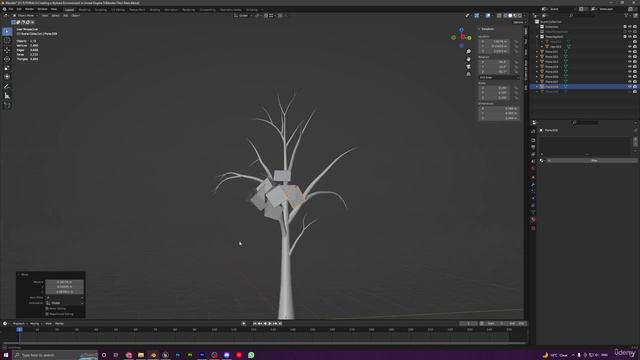Toggle snapping magnet in viewport header
640x360 pixels.
266,16
